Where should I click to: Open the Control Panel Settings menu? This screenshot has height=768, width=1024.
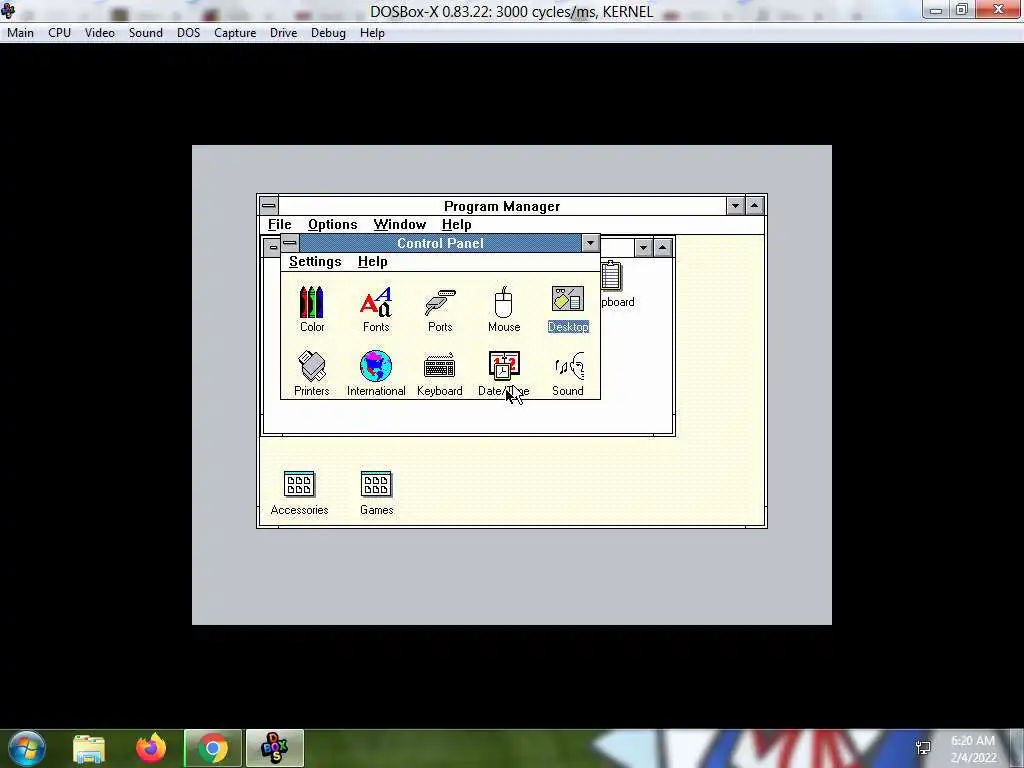point(315,261)
